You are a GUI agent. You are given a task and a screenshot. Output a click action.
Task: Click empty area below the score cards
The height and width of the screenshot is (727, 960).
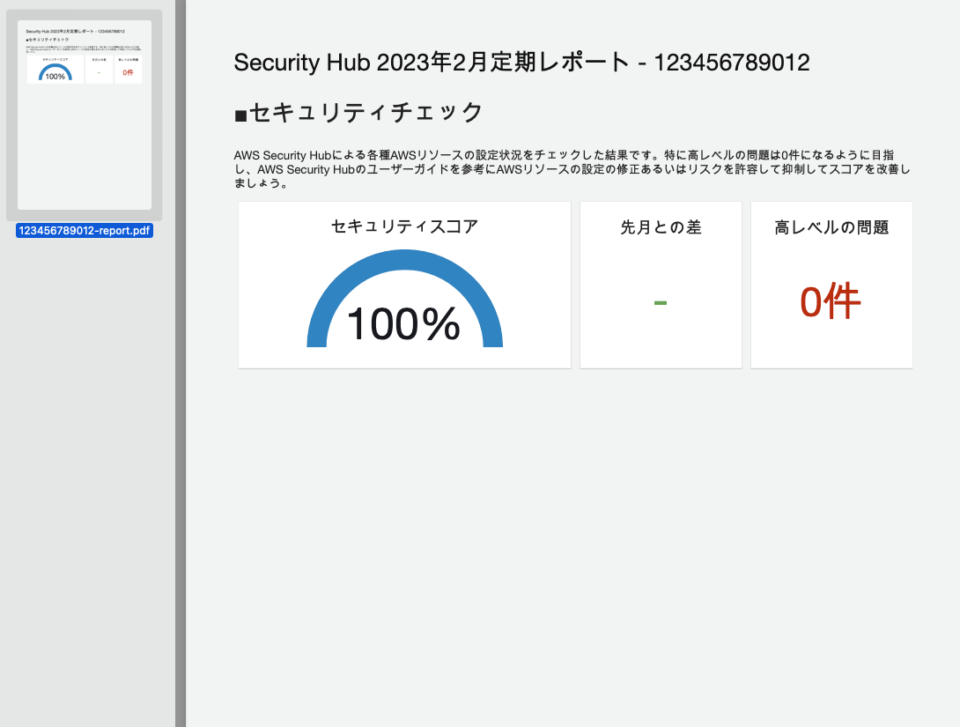tap(572, 539)
